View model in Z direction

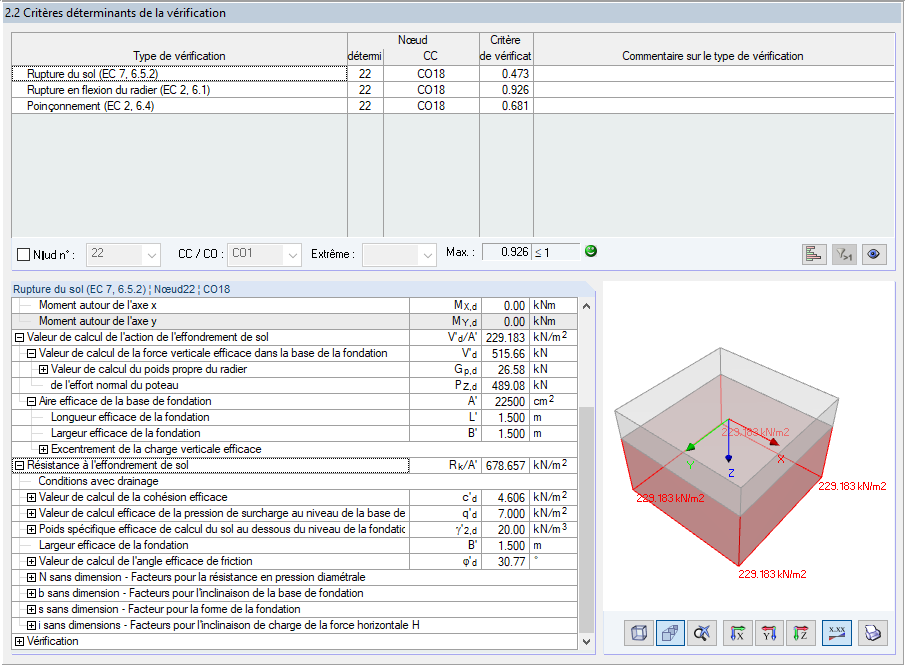(x=800, y=633)
